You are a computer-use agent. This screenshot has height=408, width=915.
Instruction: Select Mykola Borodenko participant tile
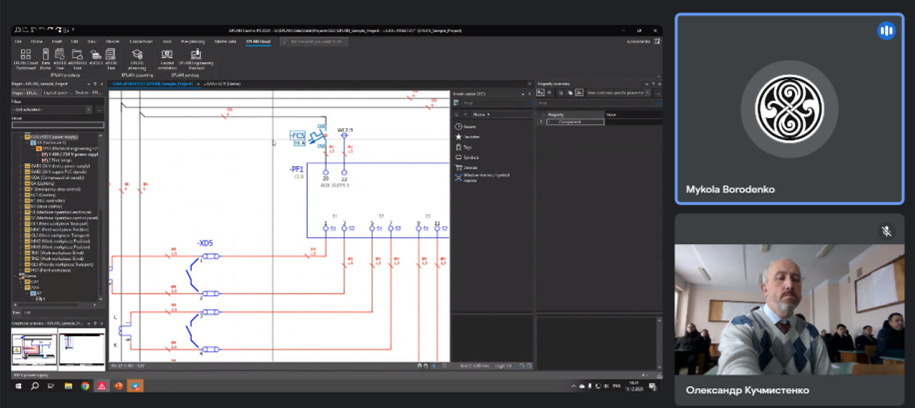790,109
